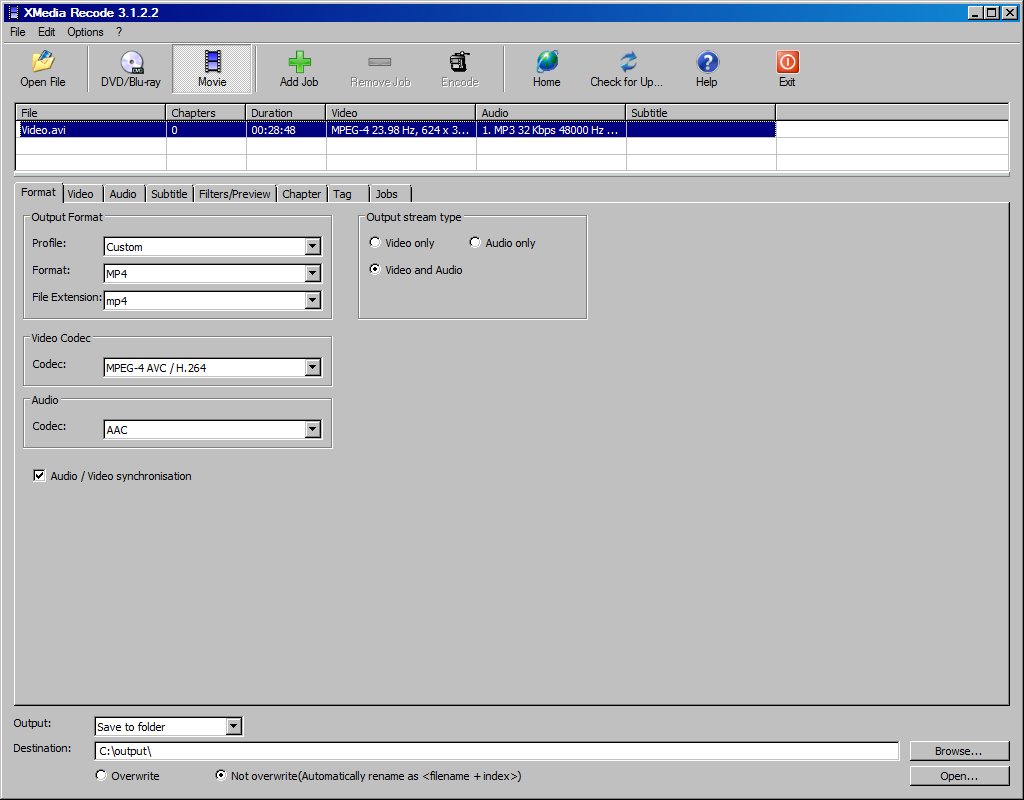
Task: Select the Format tab
Action: pyautogui.click(x=39, y=192)
